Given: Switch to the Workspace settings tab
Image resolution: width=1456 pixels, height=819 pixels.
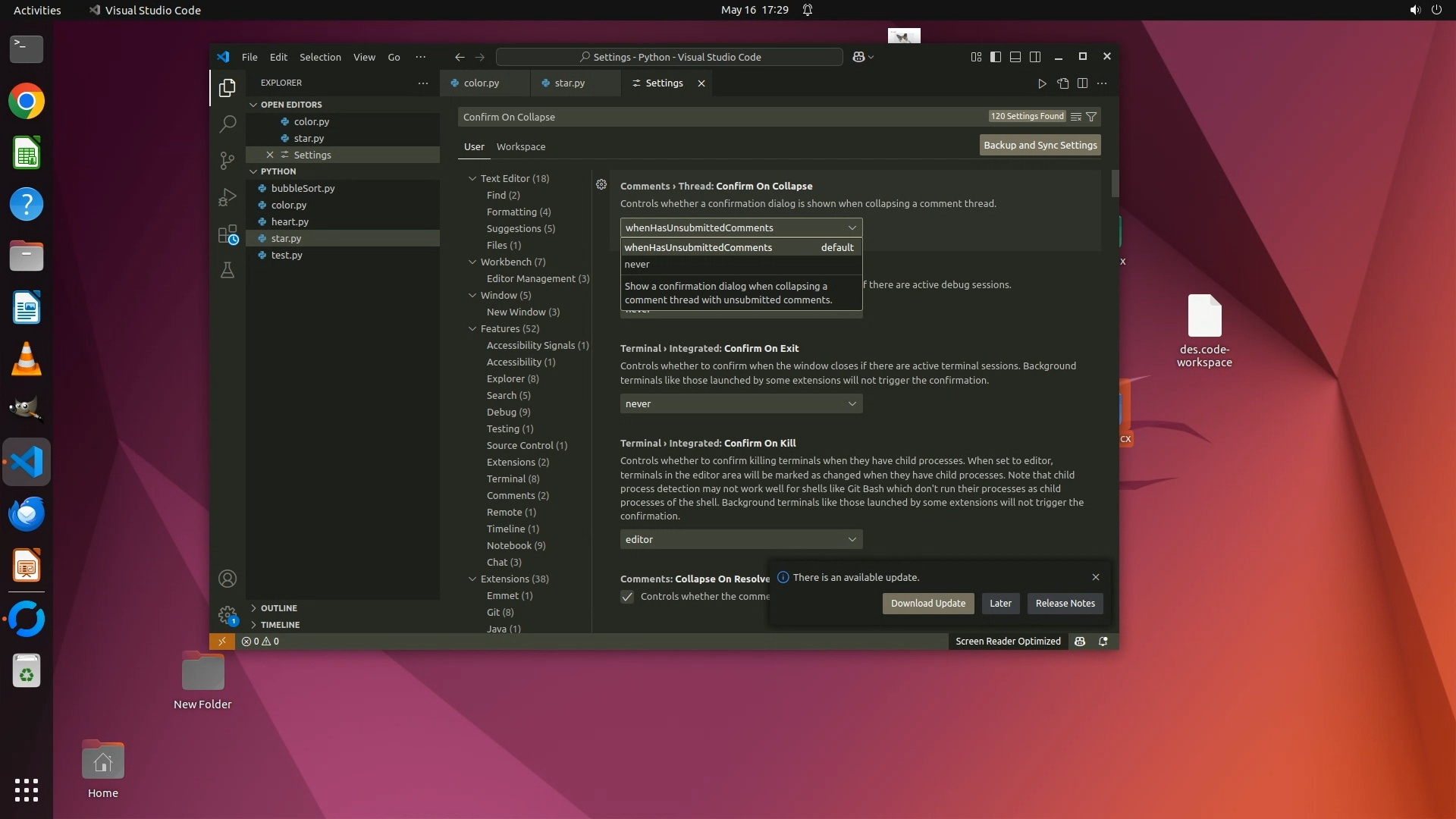Looking at the screenshot, I should tap(520, 147).
